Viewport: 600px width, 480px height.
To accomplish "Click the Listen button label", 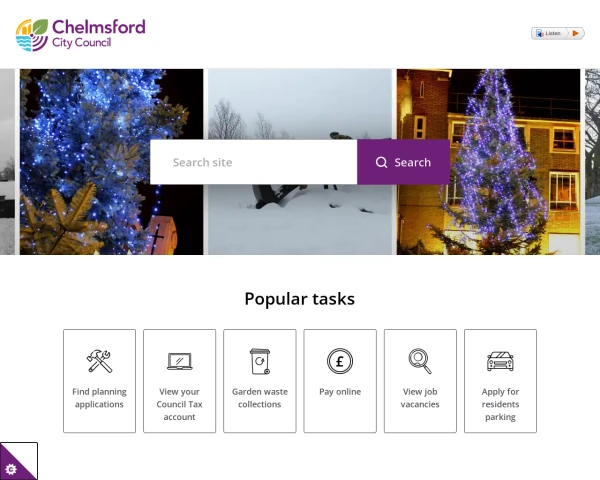I will tap(553, 33).
